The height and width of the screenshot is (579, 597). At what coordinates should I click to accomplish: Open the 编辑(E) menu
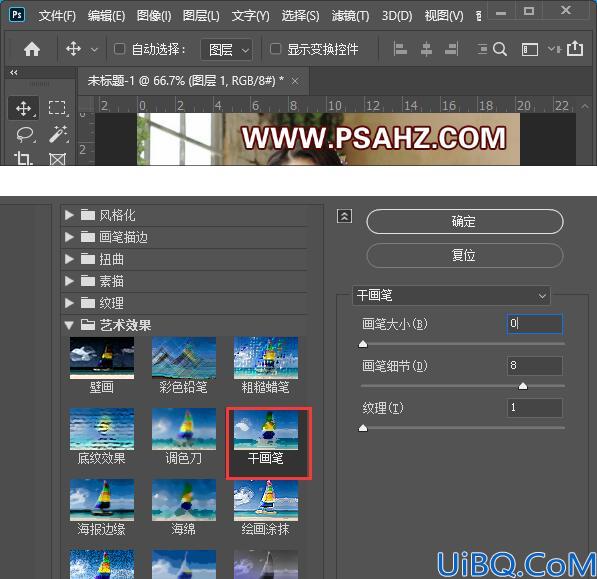(x=106, y=16)
